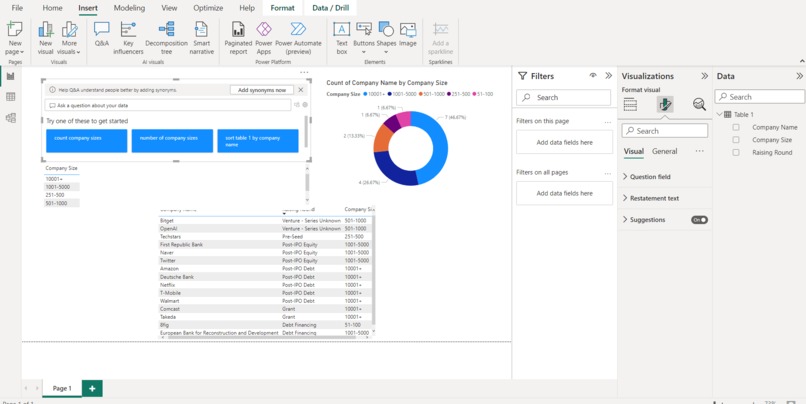Click 'count company sizes' suggestion
The image size is (806, 404).
point(86,141)
